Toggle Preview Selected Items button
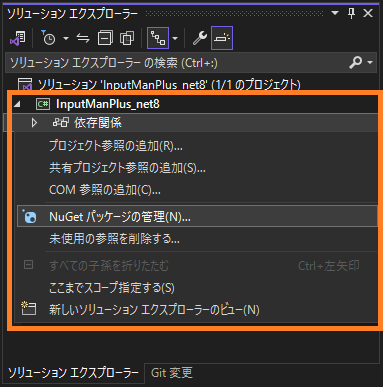Screen dimensions: 383x387 pyautogui.click(x=222, y=38)
